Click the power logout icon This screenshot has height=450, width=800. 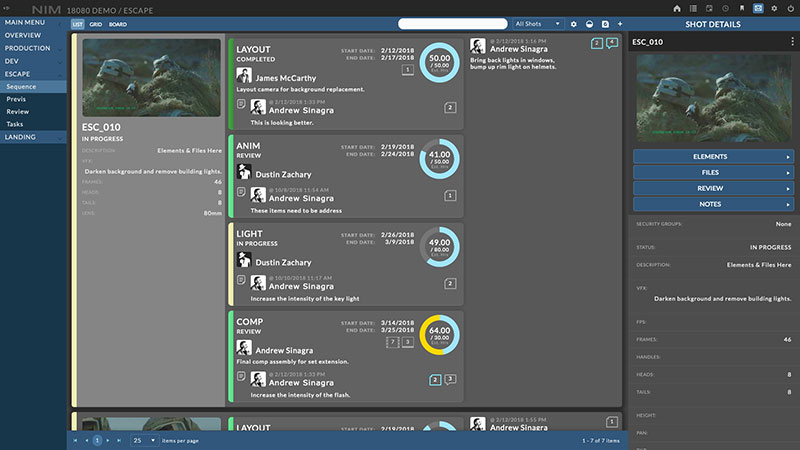(x=791, y=9)
